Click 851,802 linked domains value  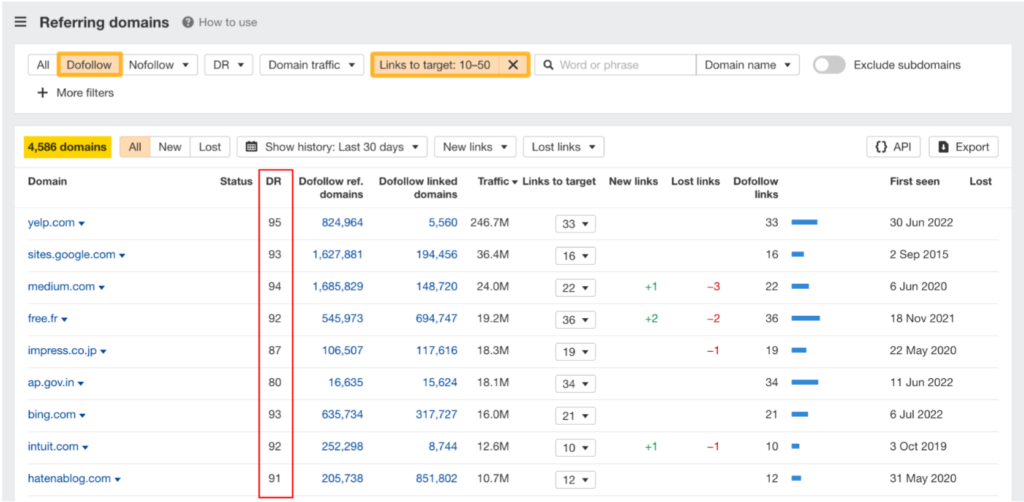(437, 478)
